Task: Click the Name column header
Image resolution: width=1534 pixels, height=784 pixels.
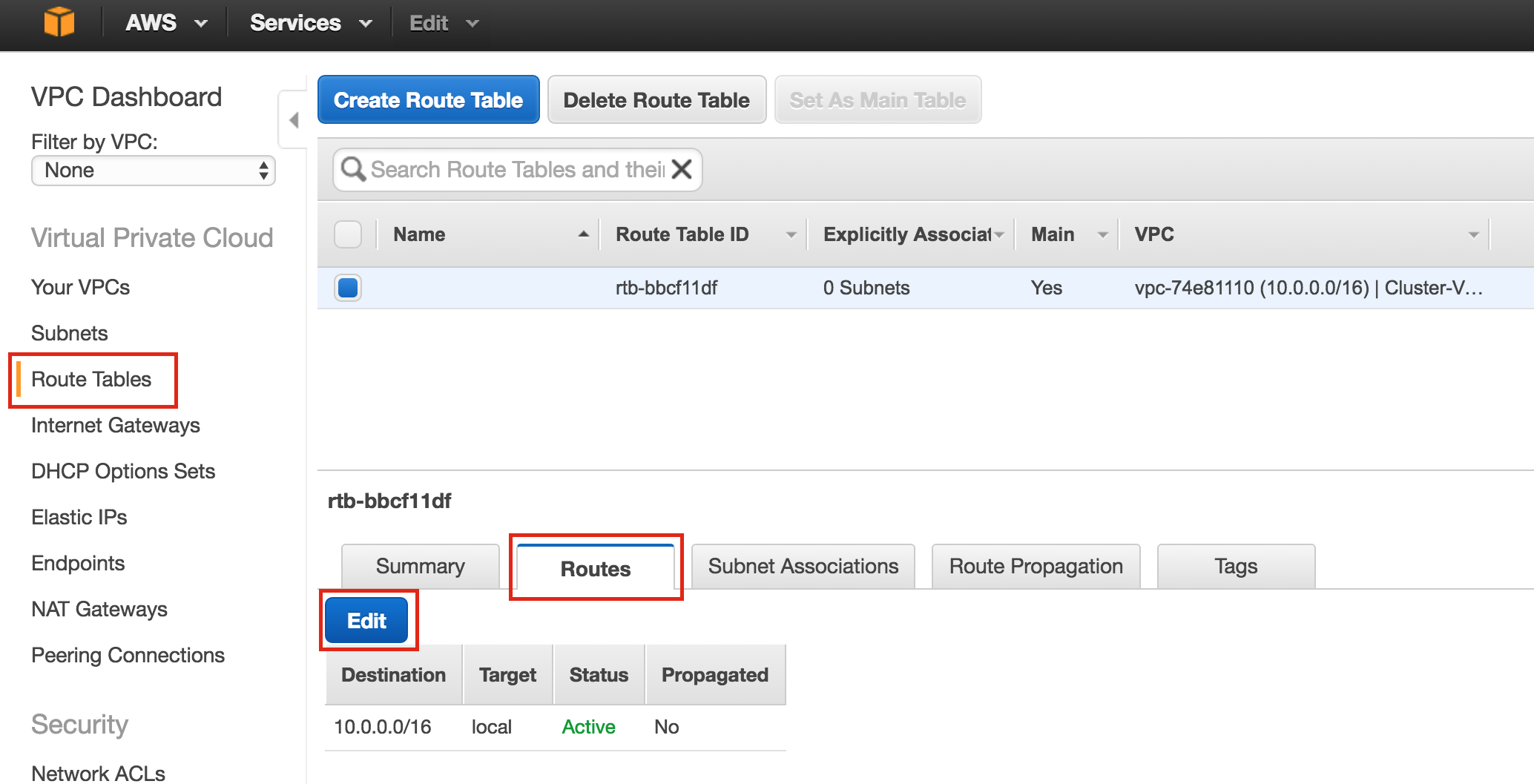Action: pos(420,234)
